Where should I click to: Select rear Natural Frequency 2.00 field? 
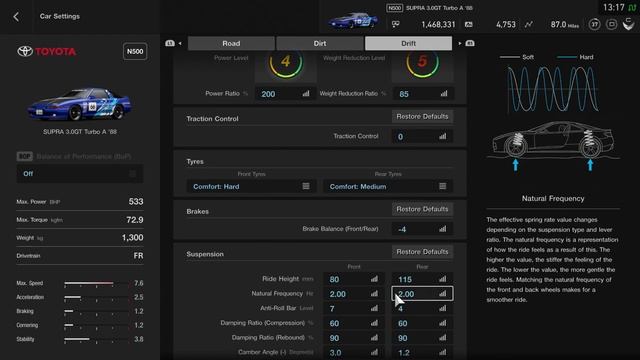(x=422, y=294)
